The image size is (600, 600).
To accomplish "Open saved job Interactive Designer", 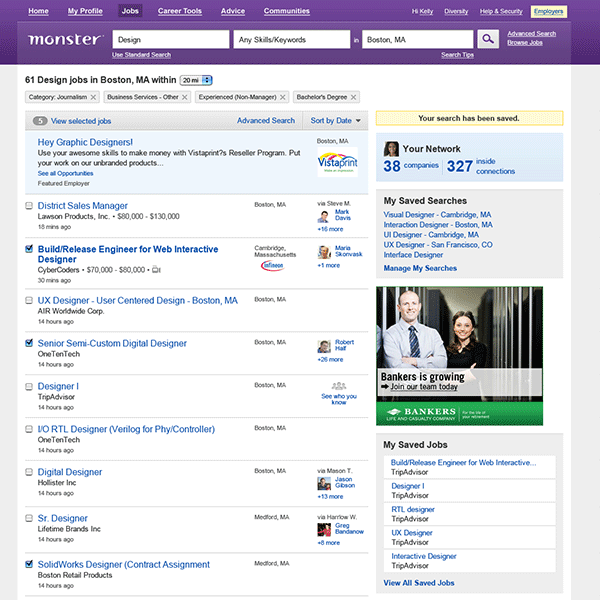I will pyautogui.click(x=424, y=556).
